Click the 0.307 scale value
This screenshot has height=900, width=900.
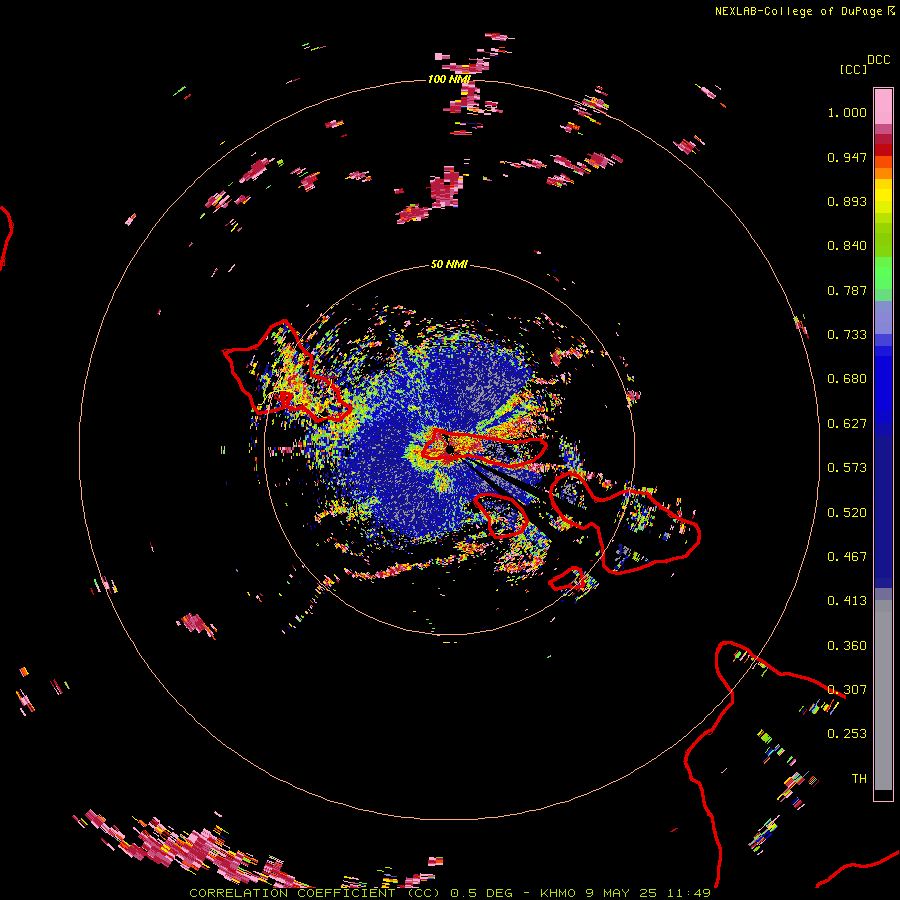(x=847, y=690)
